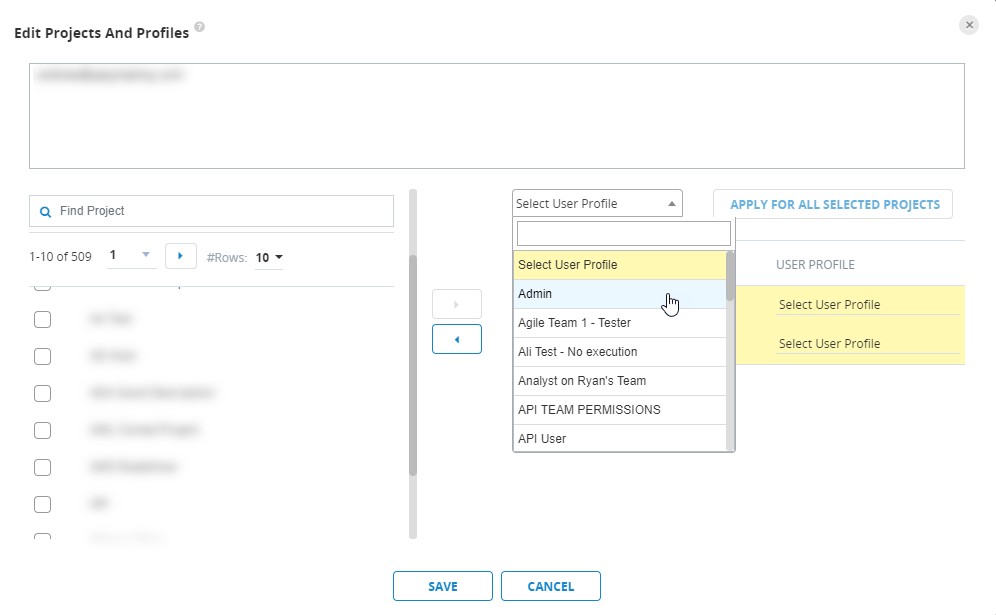The image size is (996, 615).
Task: Focus the search box inside the profile dropdown
Action: click(623, 234)
